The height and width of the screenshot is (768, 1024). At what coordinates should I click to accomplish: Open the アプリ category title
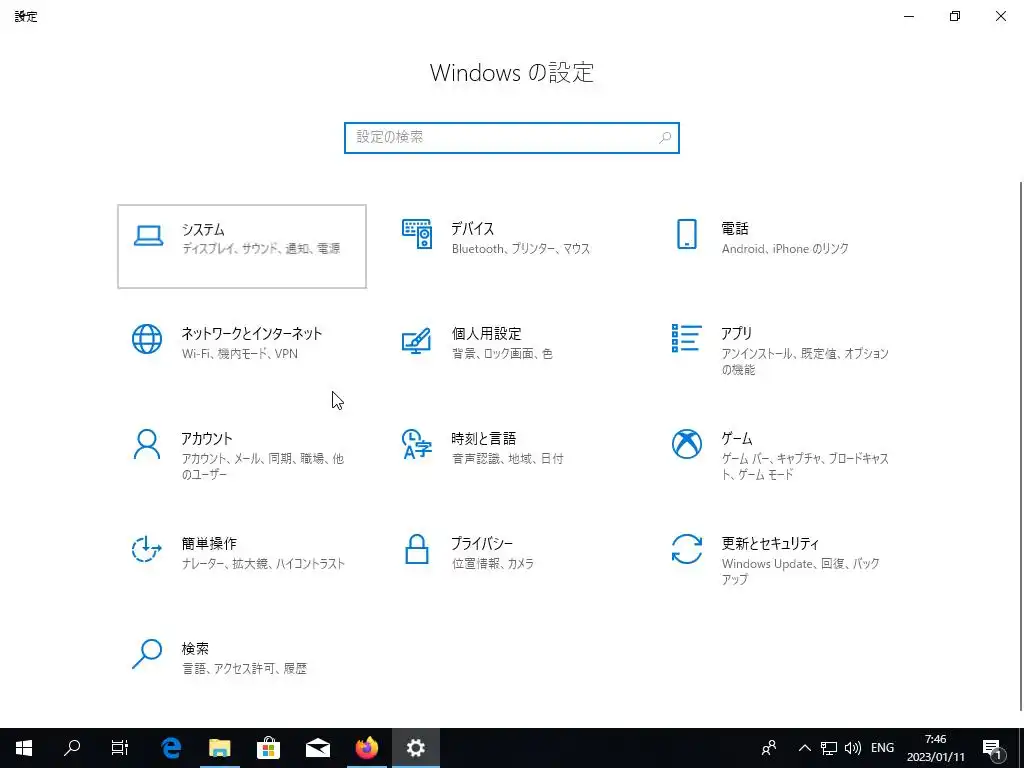(737, 334)
